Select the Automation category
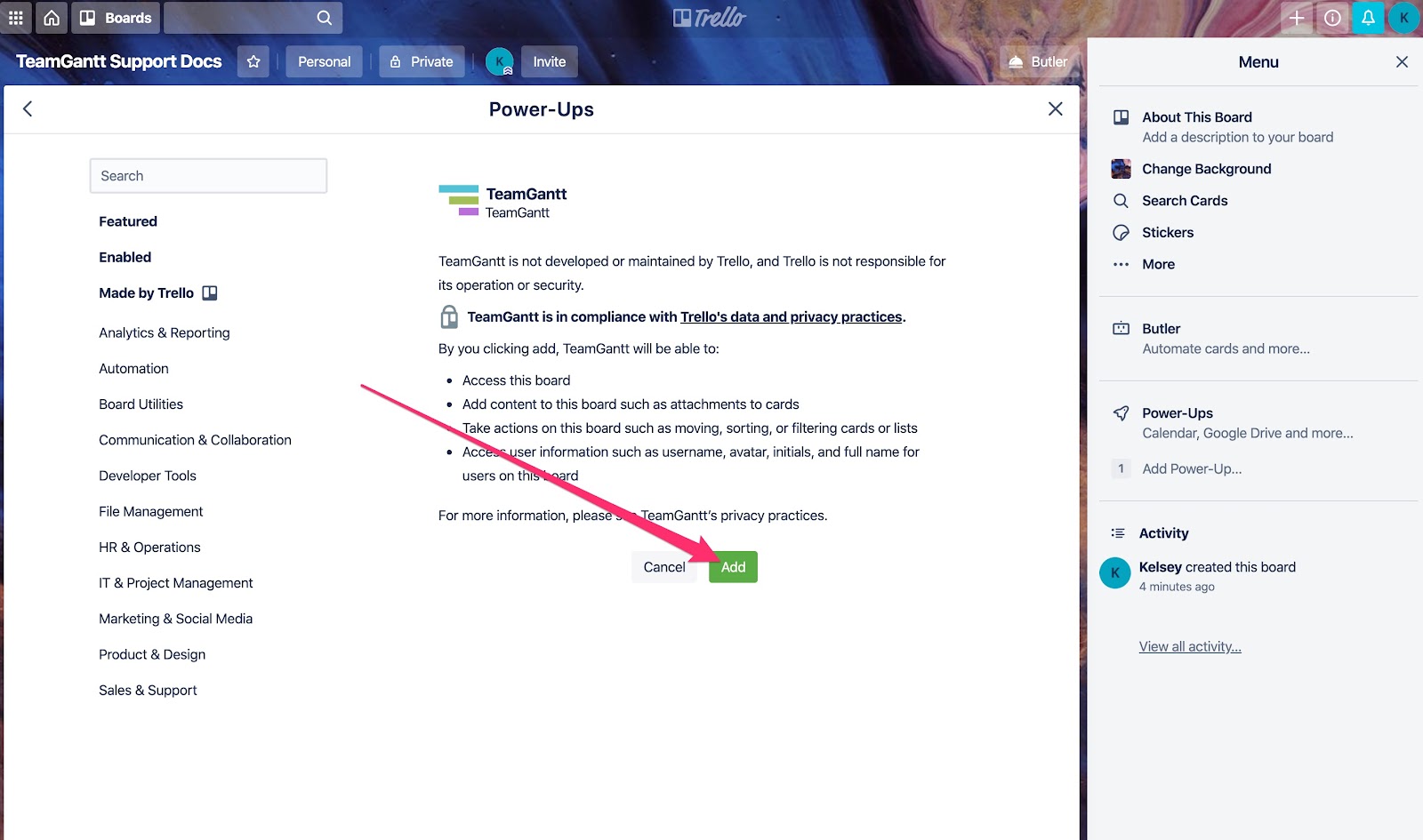The image size is (1423, 840). [133, 368]
